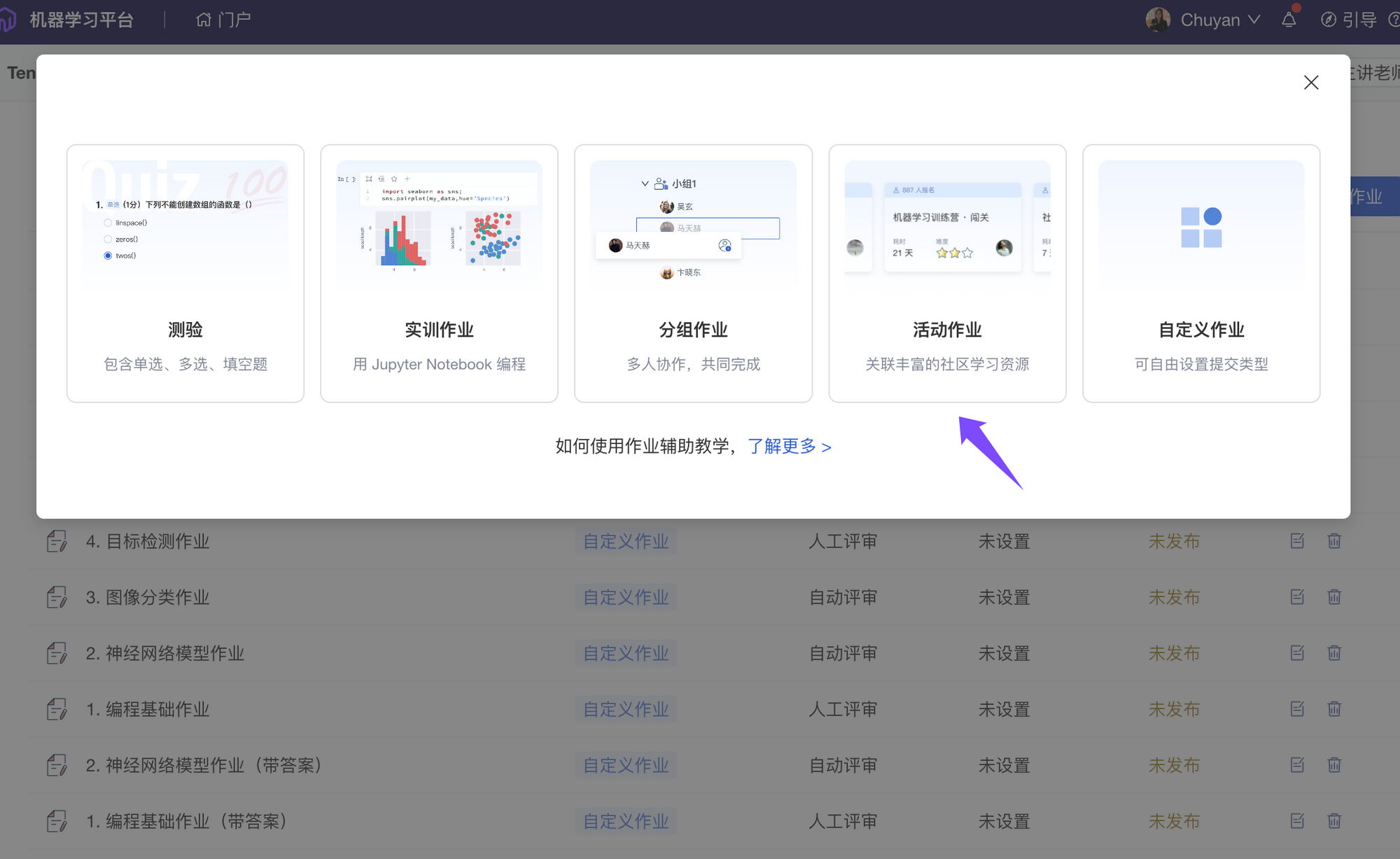Edit the 目标检测作业 assignment
This screenshot has height=859, width=1400.
(1297, 540)
